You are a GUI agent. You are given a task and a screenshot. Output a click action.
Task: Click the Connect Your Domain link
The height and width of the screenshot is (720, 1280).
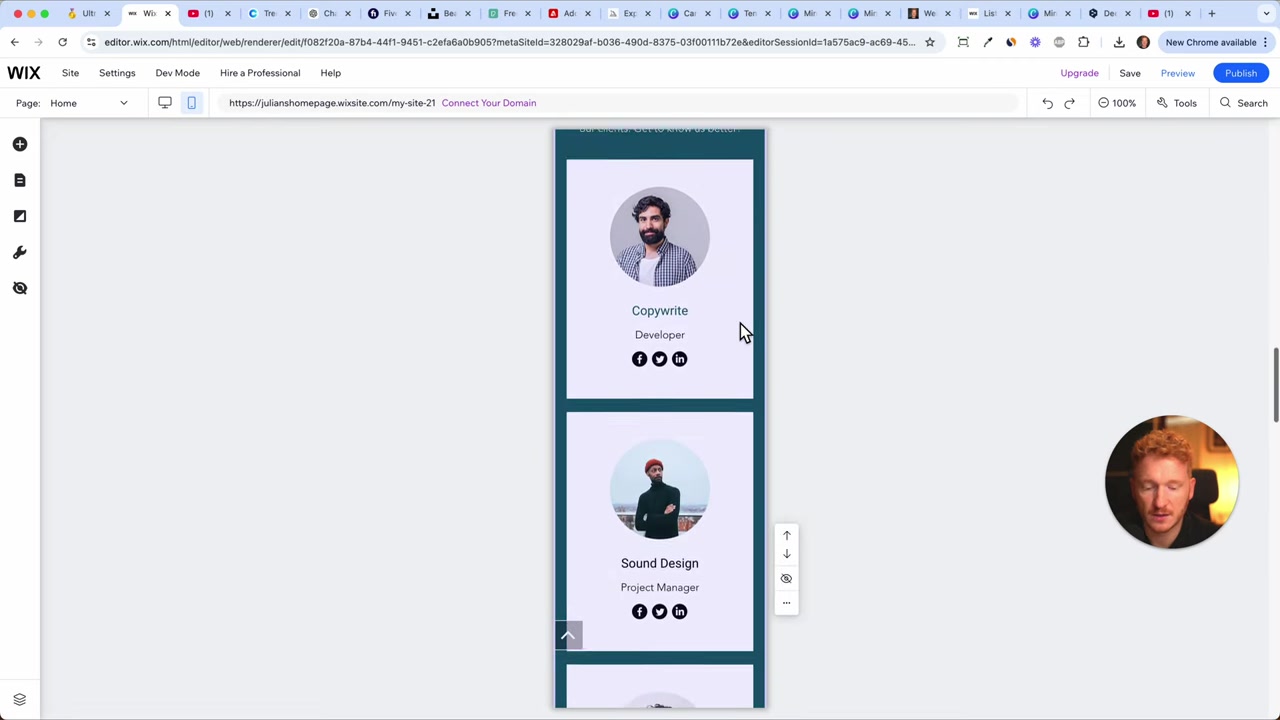[489, 103]
